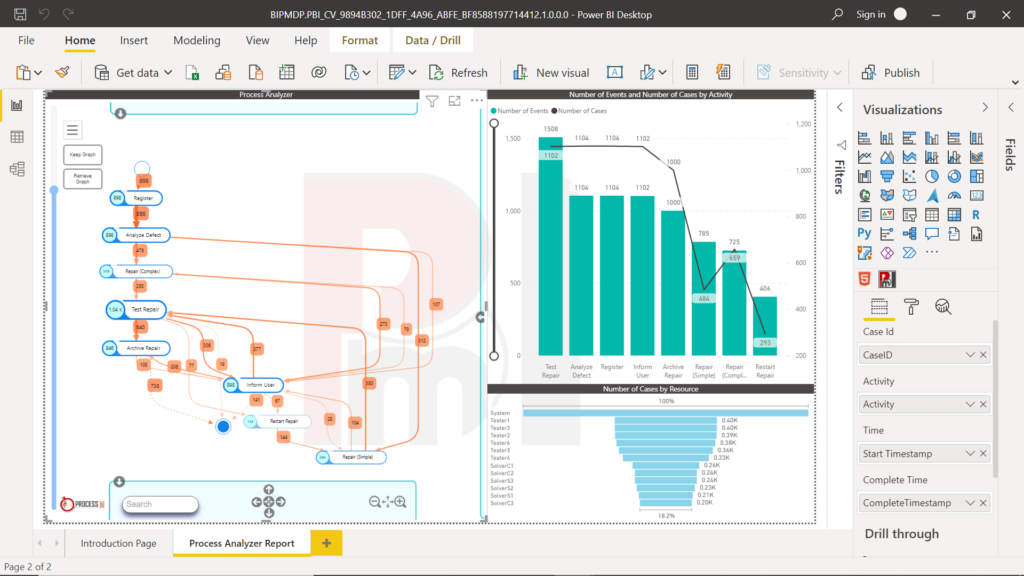This screenshot has width=1024, height=576.
Task: Select the pie chart visualization icon
Action: pos(933,176)
